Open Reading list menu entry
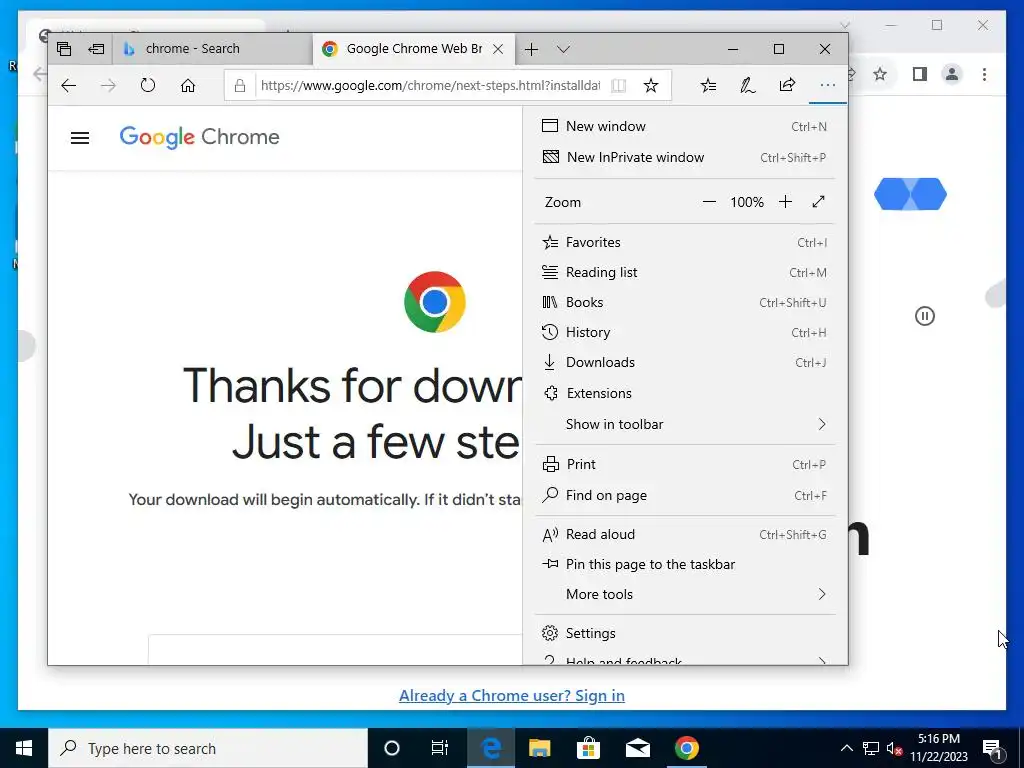The image size is (1024, 768). coord(684,272)
